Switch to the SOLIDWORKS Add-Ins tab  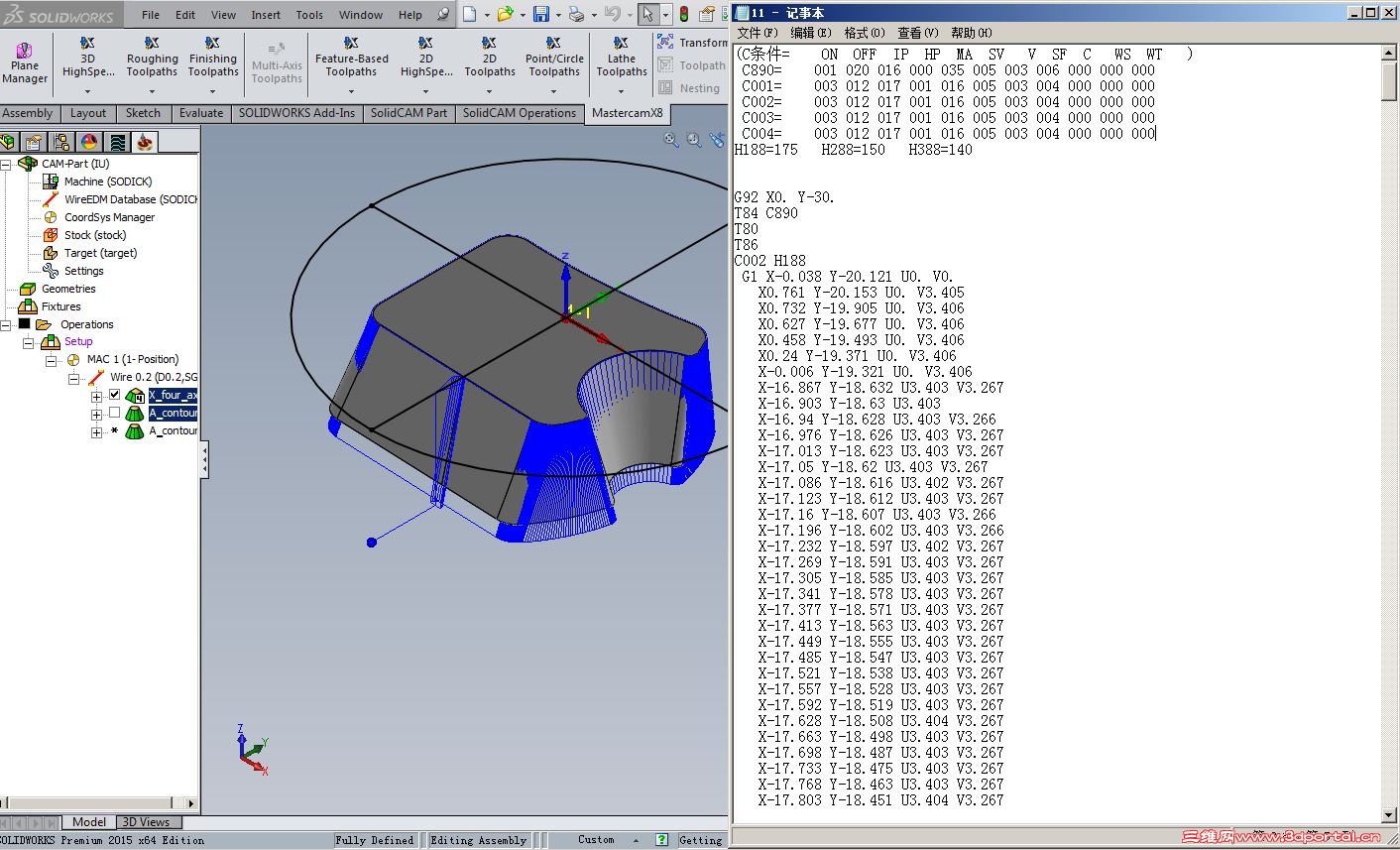(x=296, y=113)
